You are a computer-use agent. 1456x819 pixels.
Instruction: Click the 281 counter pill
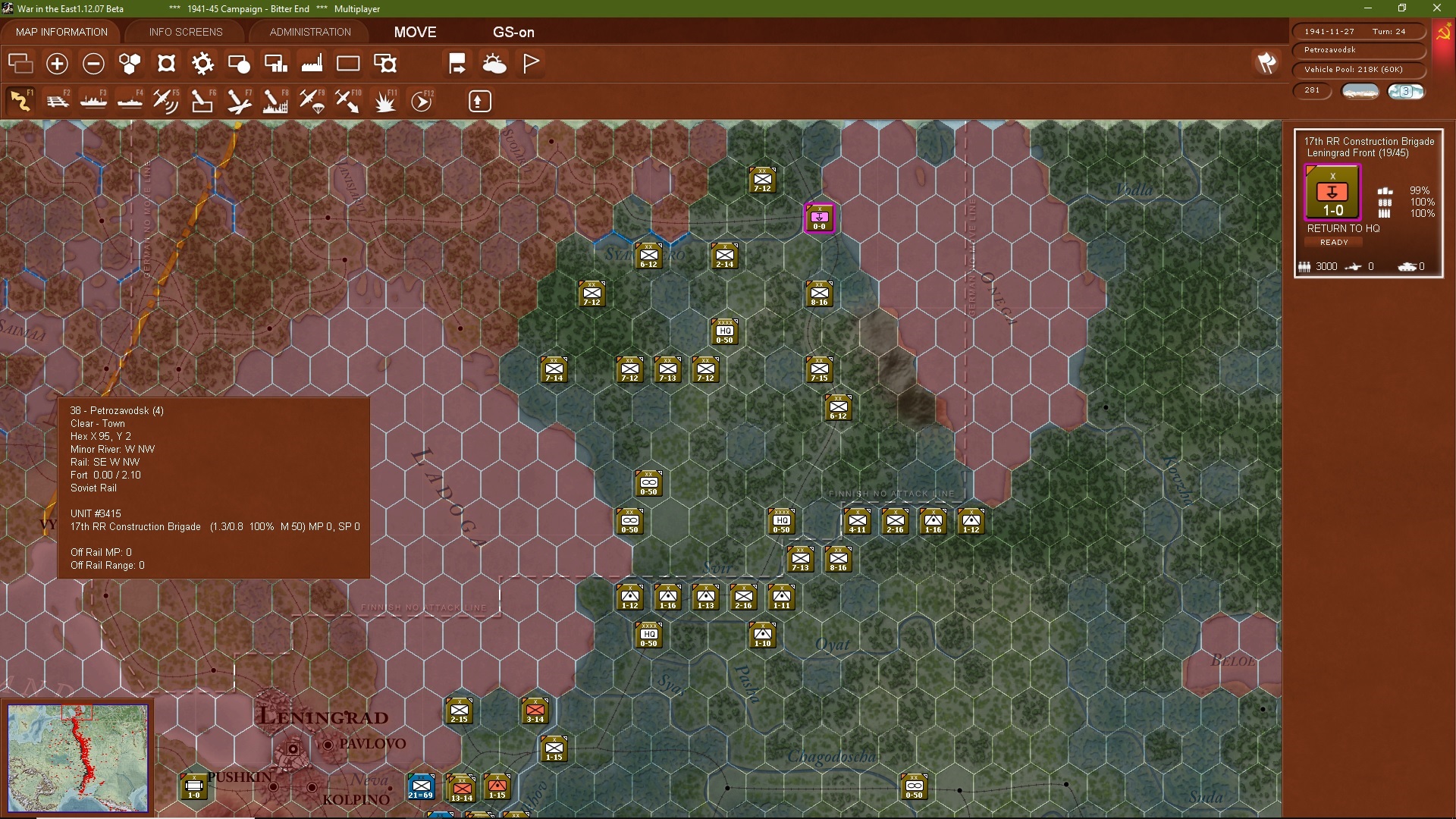1312,90
